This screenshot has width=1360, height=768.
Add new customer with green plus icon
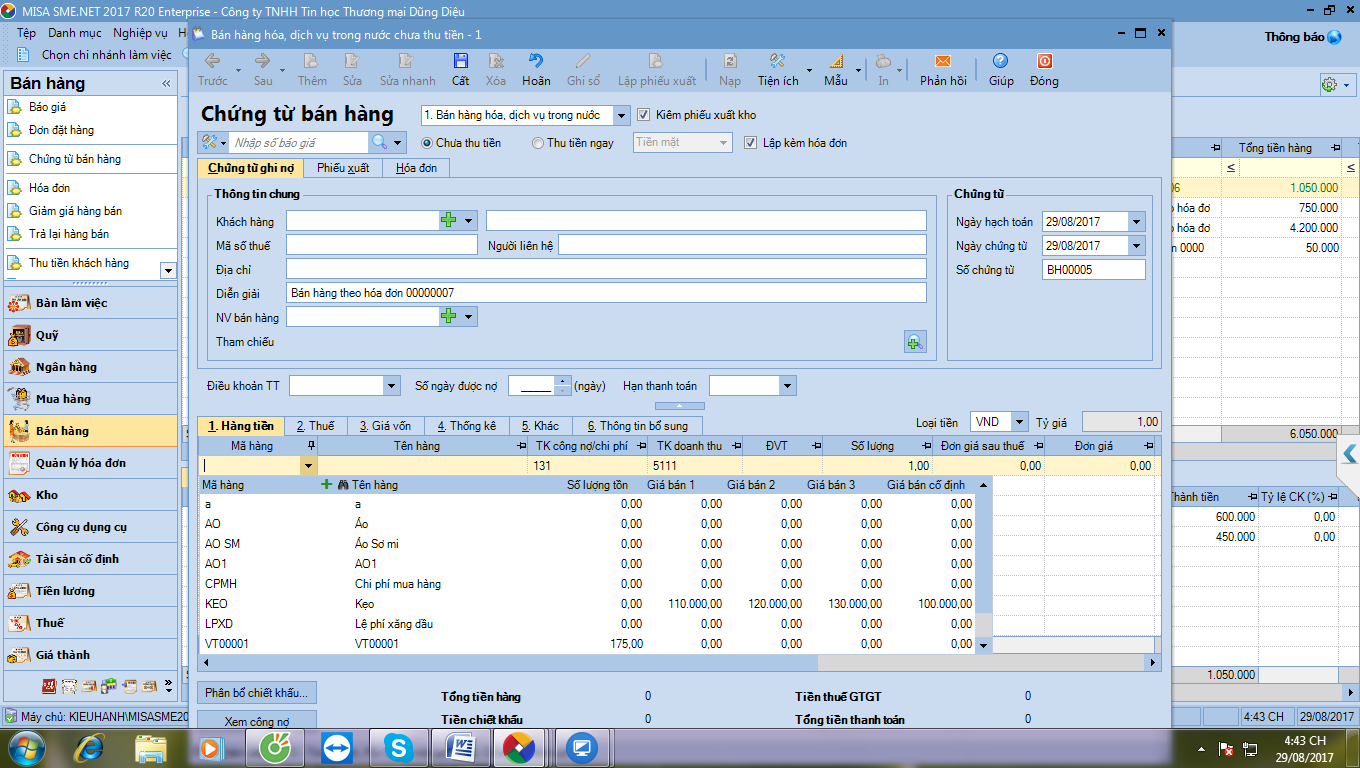[449, 221]
